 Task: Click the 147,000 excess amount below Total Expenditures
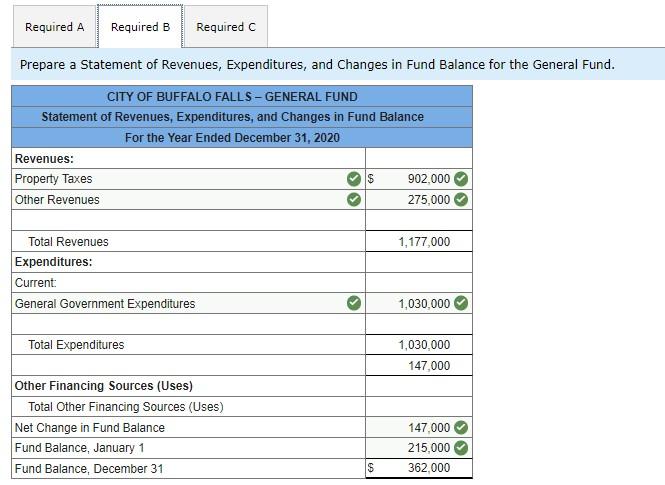(x=429, y=365)
